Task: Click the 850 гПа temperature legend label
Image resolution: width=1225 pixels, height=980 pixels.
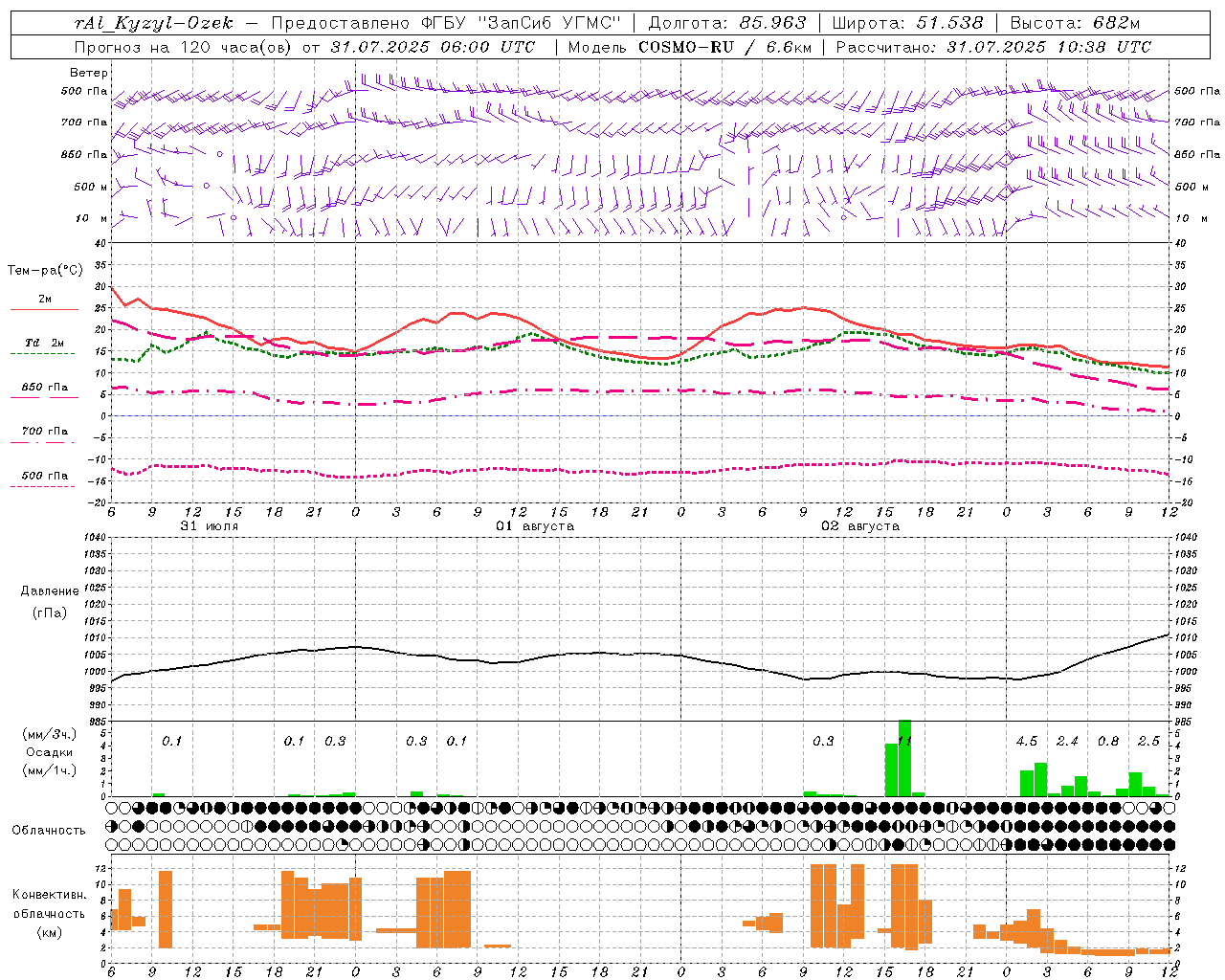Action: click(x=45, y=388)
